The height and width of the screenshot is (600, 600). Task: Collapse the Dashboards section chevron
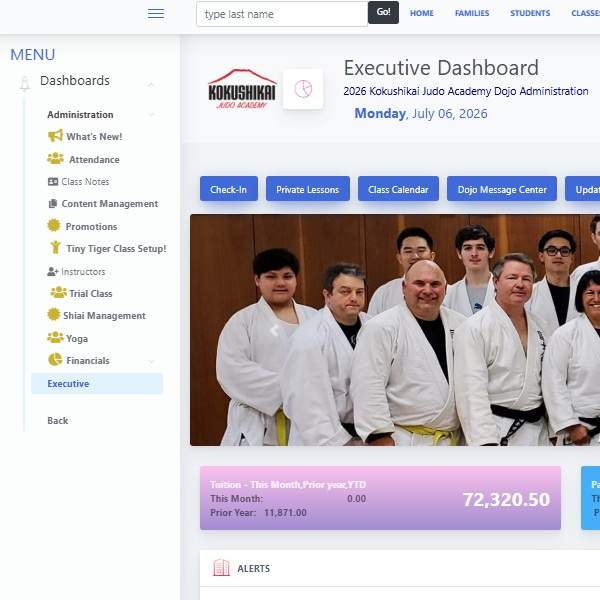(151, 85)
